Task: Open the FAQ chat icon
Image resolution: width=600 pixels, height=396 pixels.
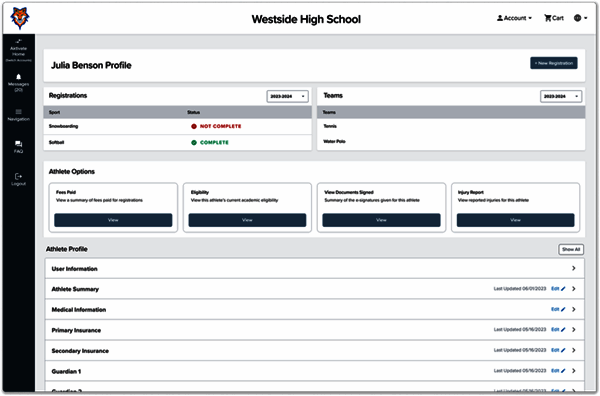Action: (x=18, y=144)
